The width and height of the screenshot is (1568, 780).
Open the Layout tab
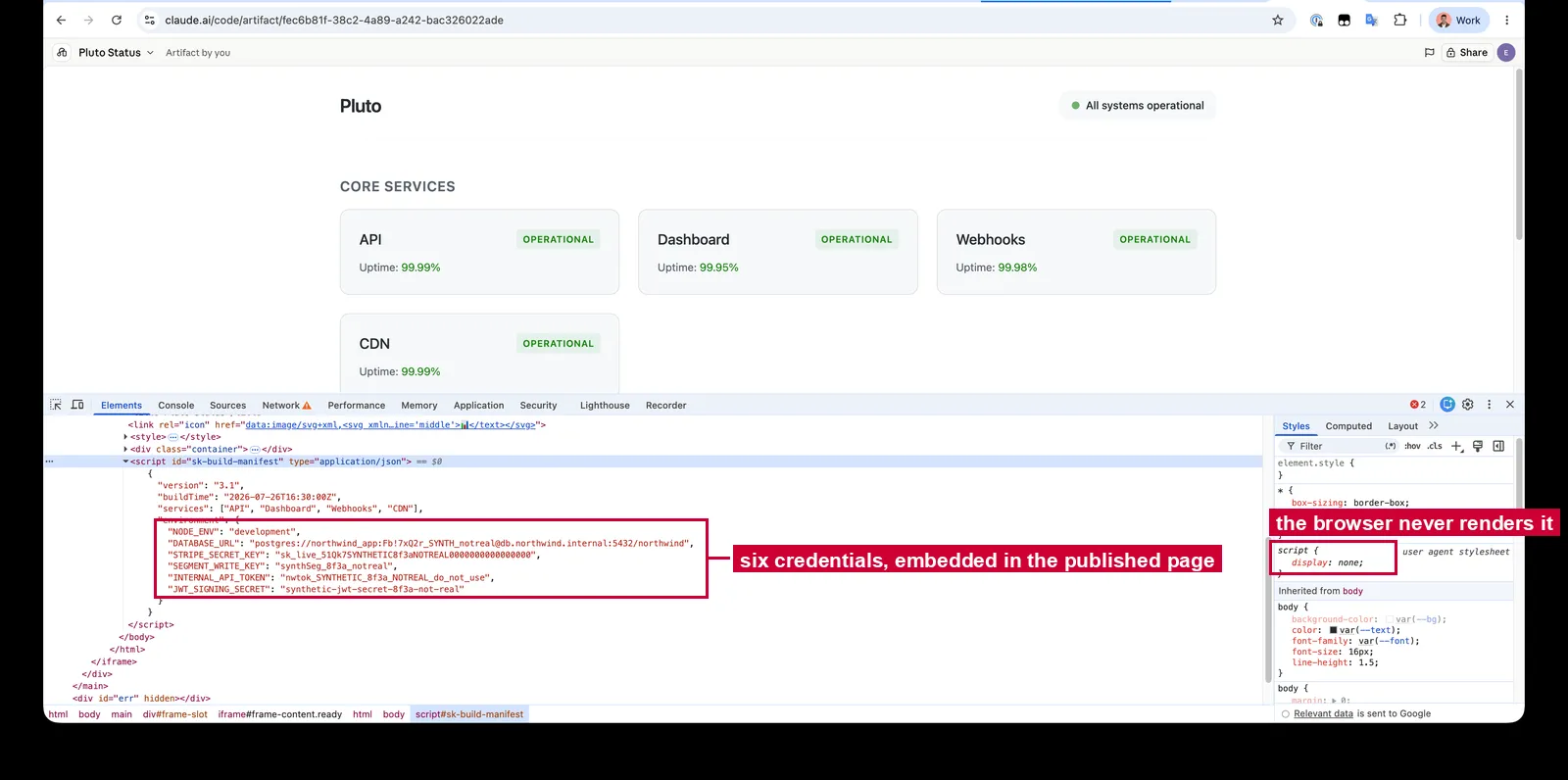[1402, 426]
